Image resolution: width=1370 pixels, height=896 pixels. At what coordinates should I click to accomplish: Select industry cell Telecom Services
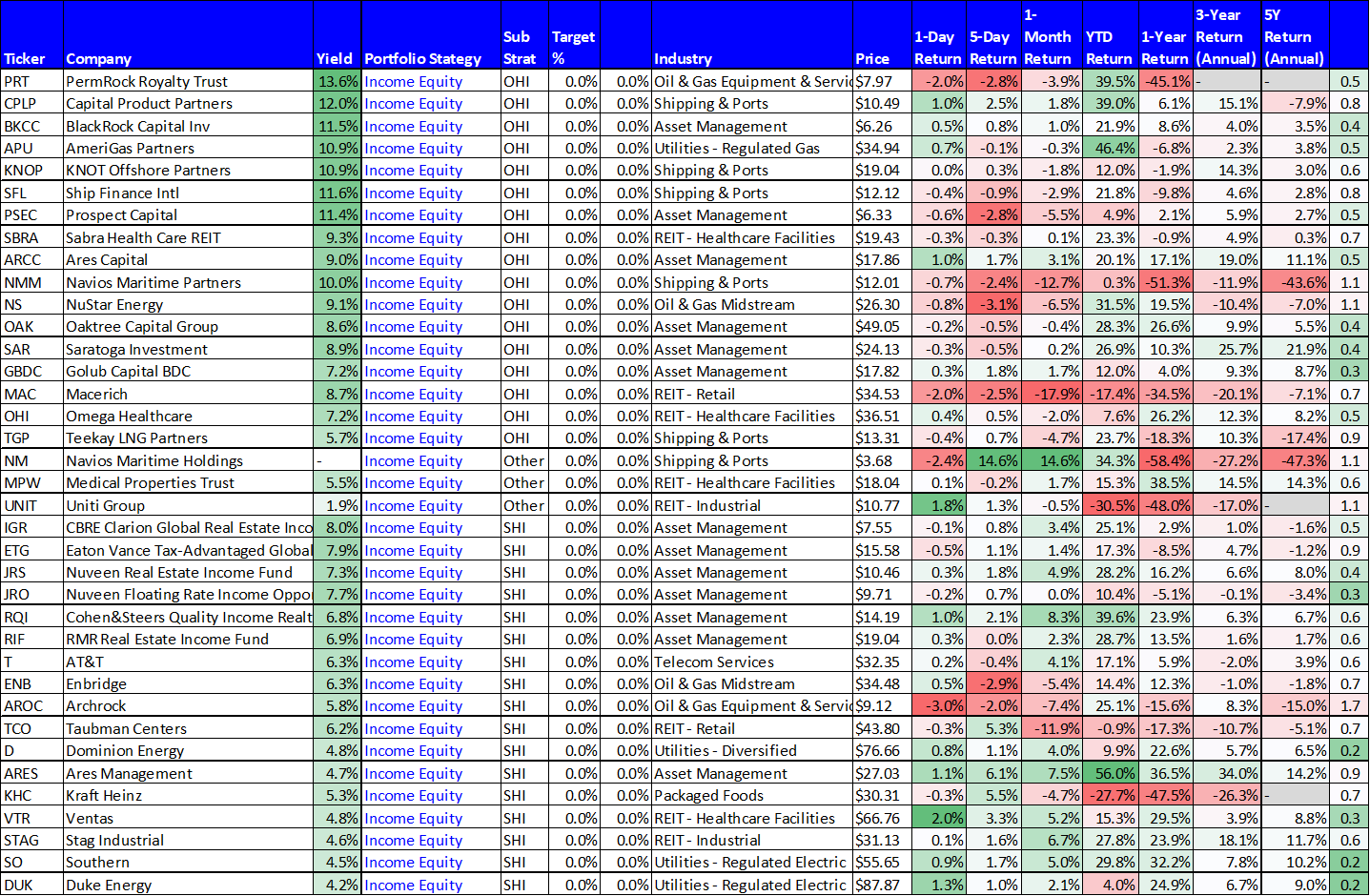pyautogui.click(x=752, y=662)
